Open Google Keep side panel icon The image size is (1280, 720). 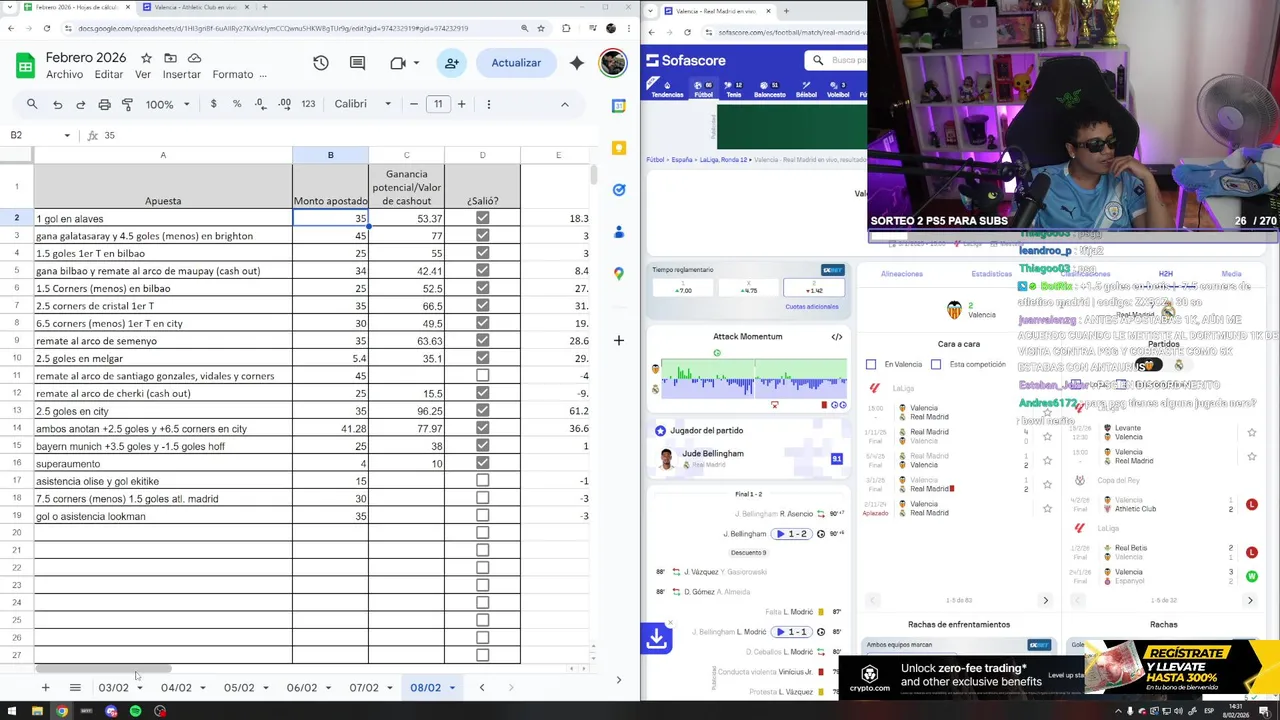619,148
